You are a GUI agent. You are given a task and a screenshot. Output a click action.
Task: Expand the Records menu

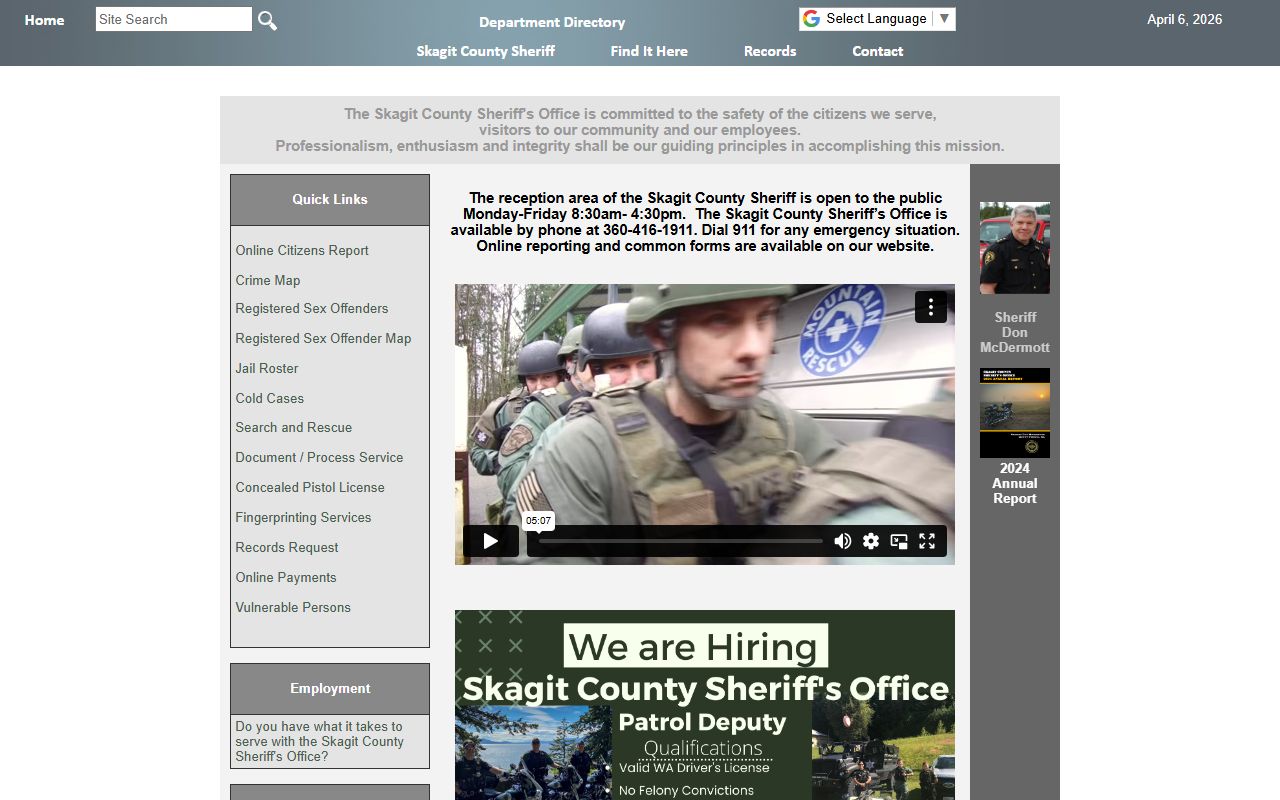point(770,51)
